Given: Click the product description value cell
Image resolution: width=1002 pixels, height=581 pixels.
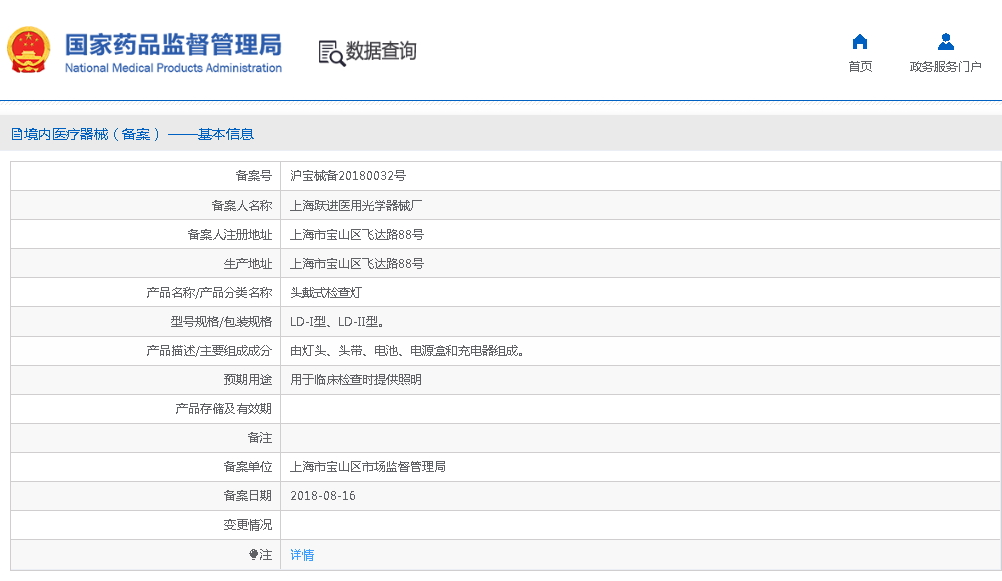Looking at the screenshot, I should point(407,351).
